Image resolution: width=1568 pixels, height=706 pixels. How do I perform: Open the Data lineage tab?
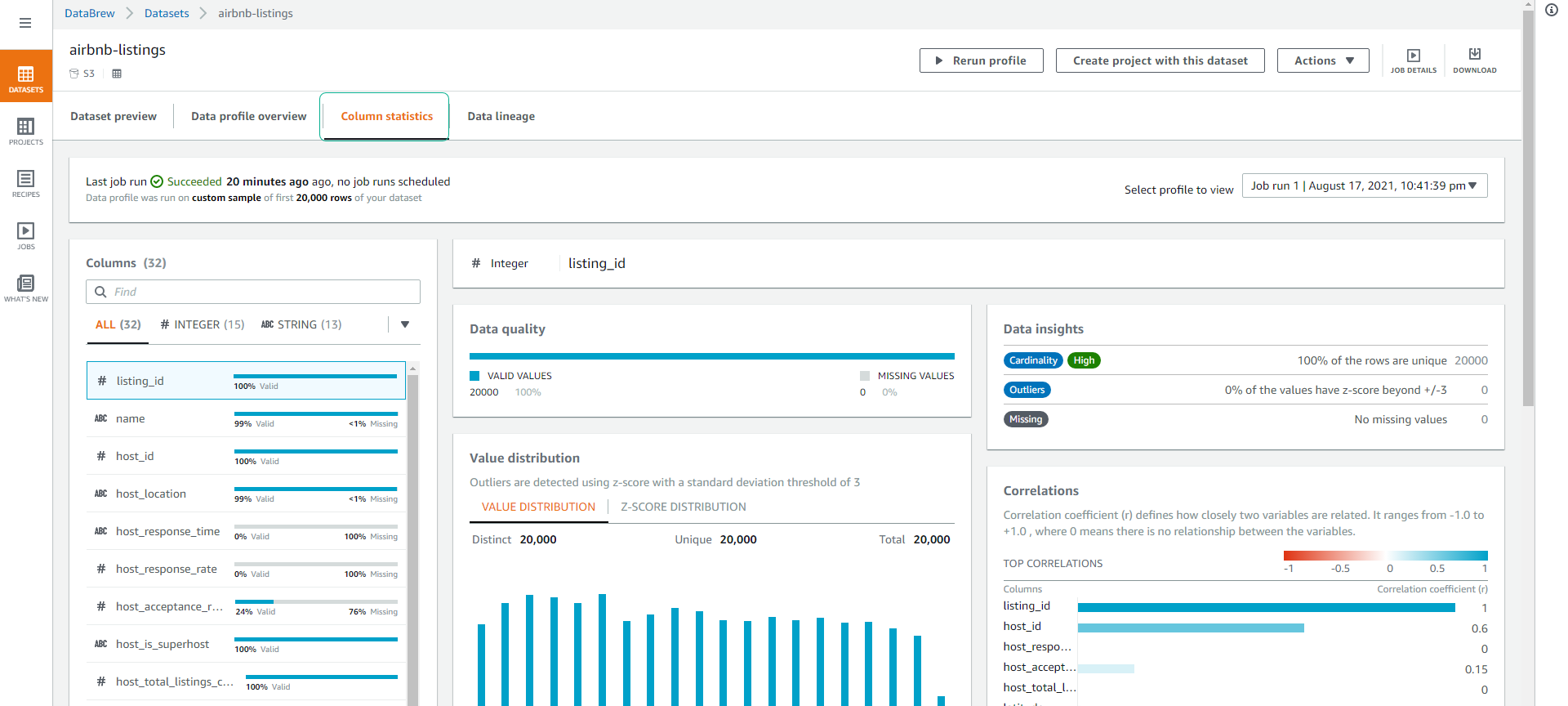tap(501, 116)
